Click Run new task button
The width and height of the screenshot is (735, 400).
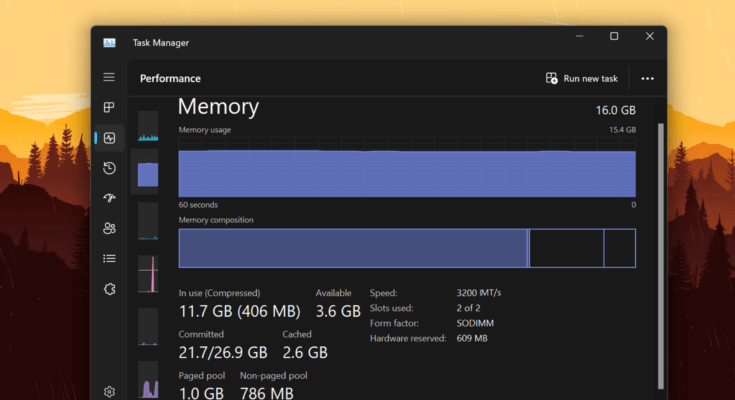(x=582, y=78)
